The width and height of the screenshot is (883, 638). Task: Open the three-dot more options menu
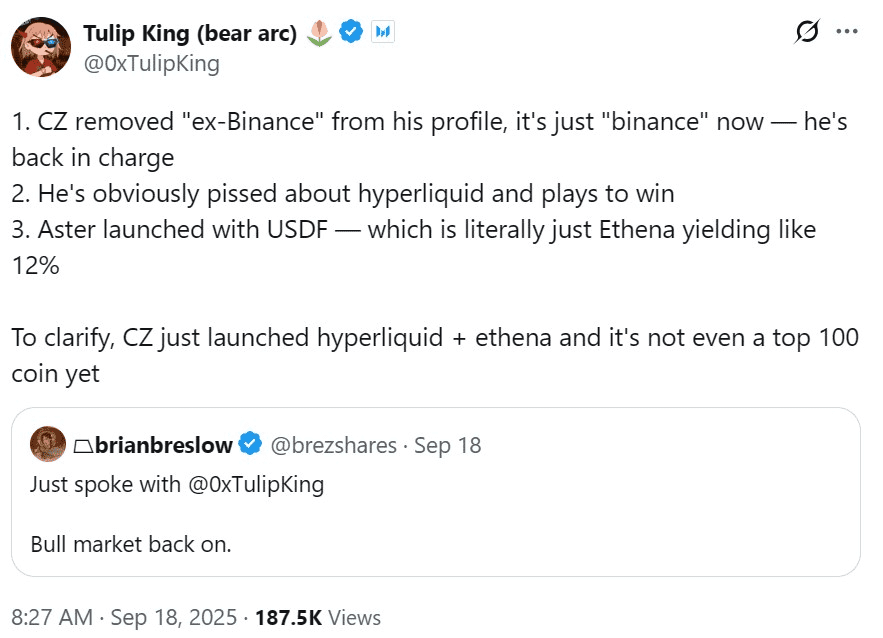point(847,32)
